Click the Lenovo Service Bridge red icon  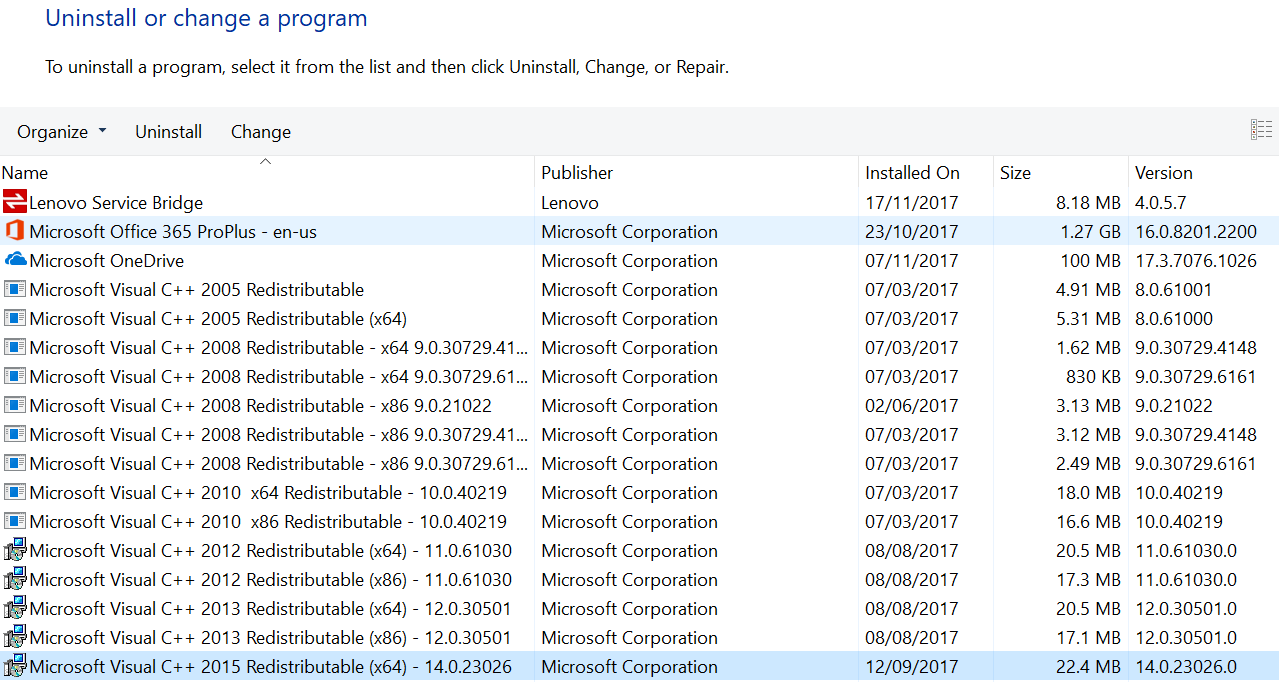(15, 202)
